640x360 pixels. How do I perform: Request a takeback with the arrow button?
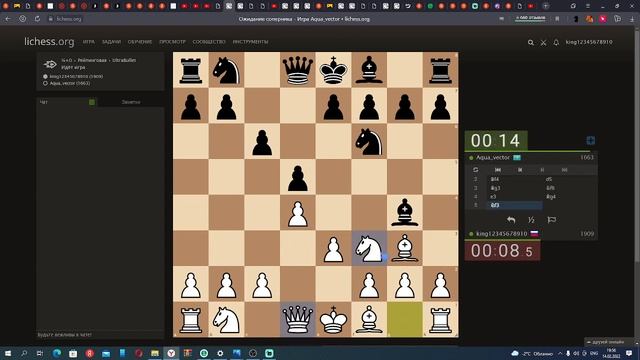coord(511,220)
